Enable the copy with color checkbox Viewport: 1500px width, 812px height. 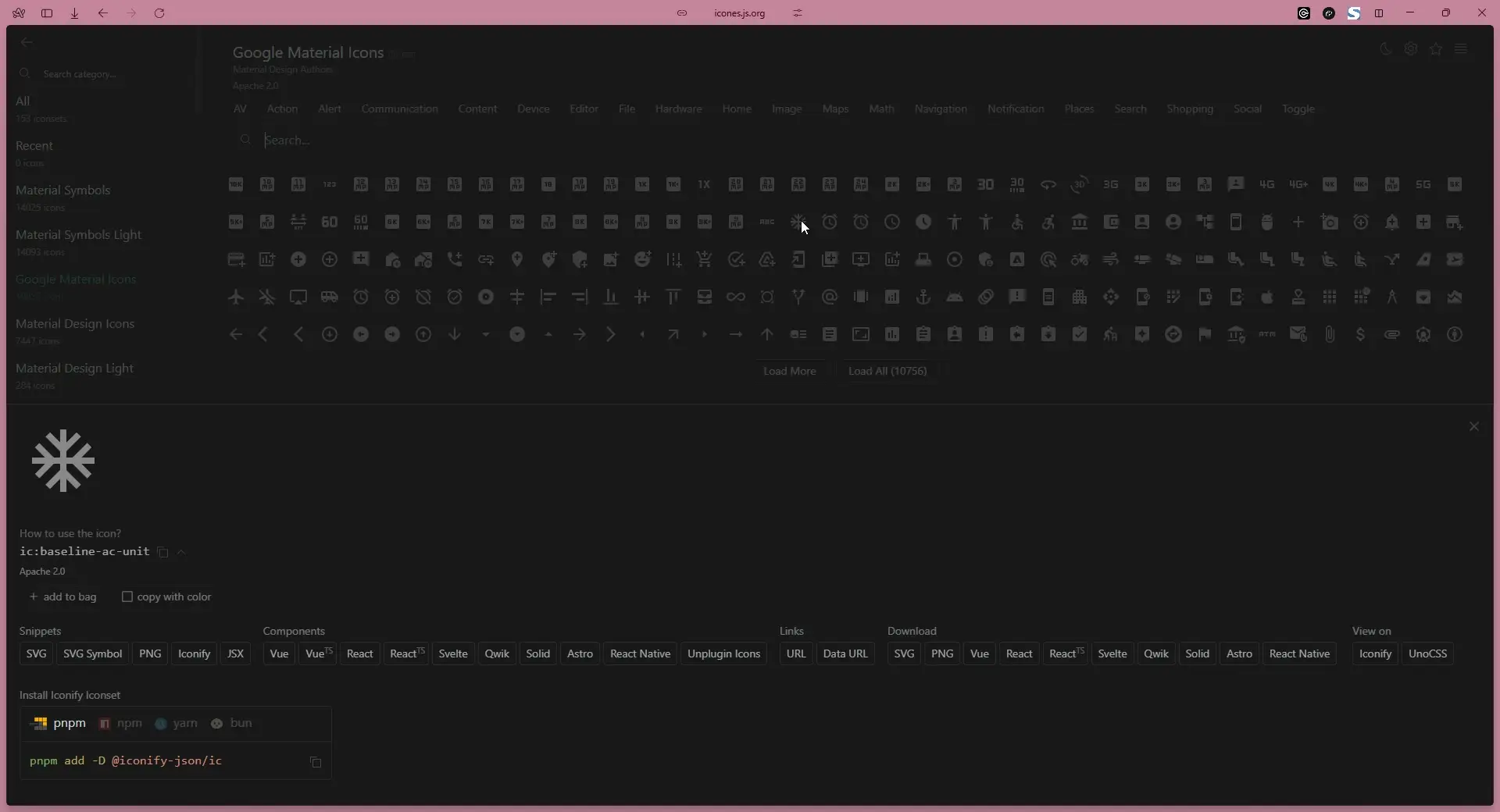pyautogui.click(x=127, y=597)
